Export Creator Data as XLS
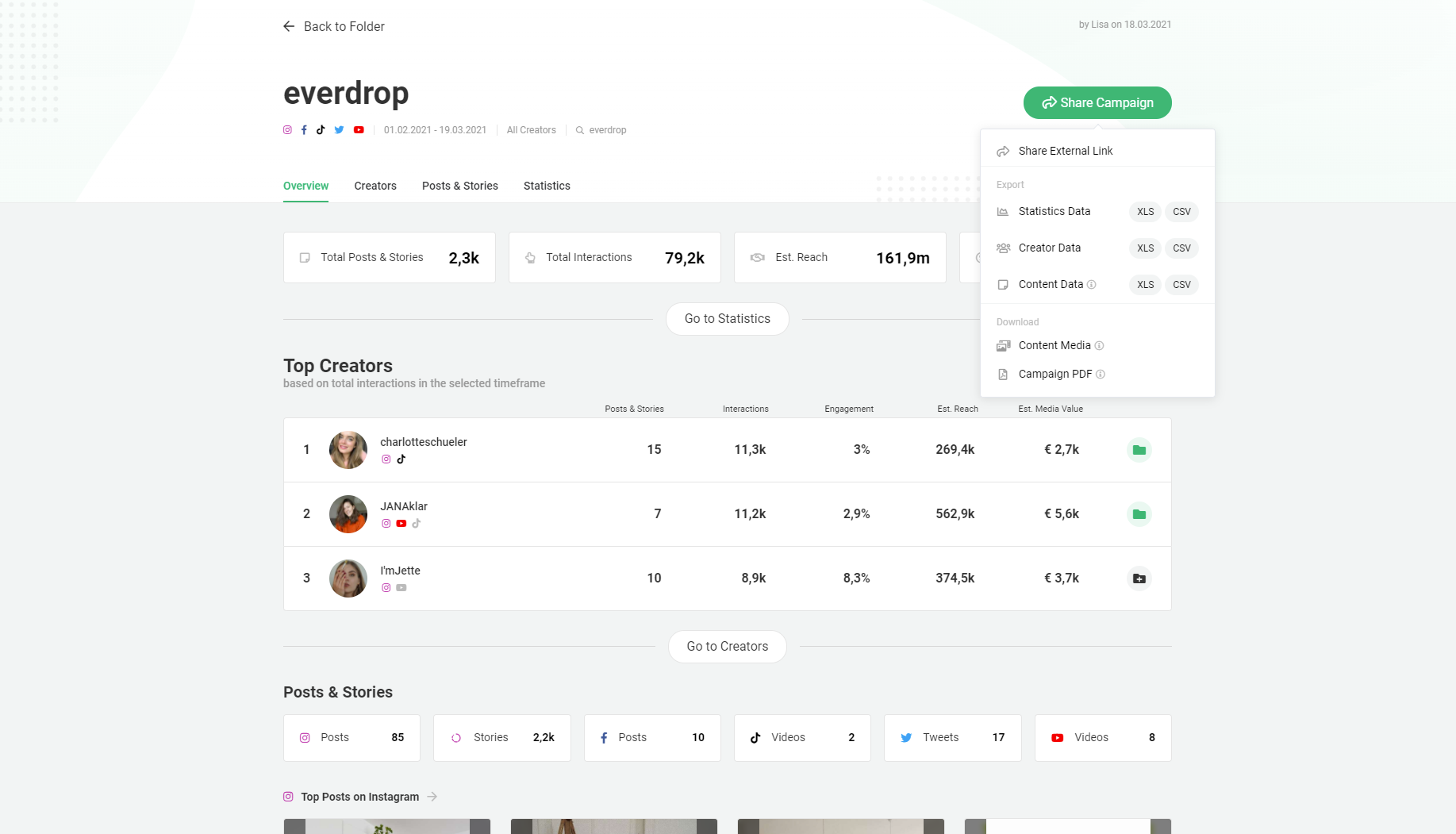This screenshot has width=1456, height=834. click(x=1146, y=248)
